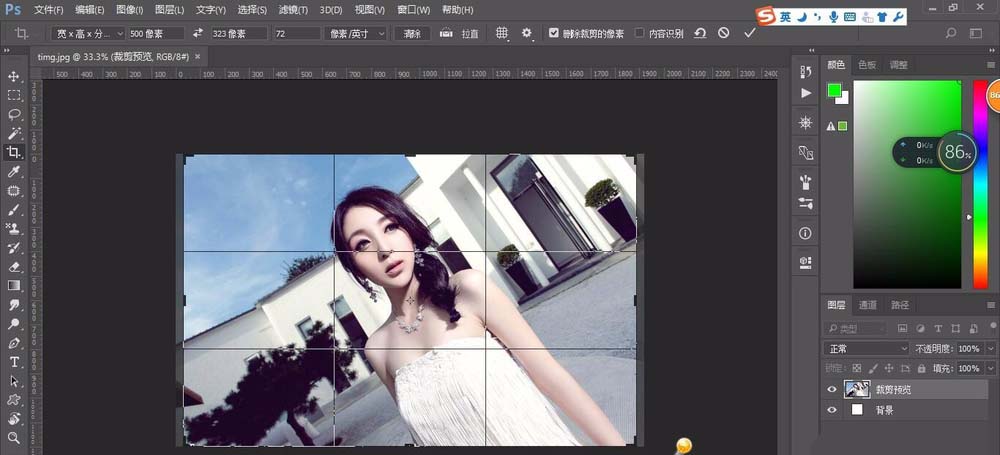This screenshot has height=455, width=1000.
Task: Enable the 内容识别 checkbox
Action: (x=640, y=33)
